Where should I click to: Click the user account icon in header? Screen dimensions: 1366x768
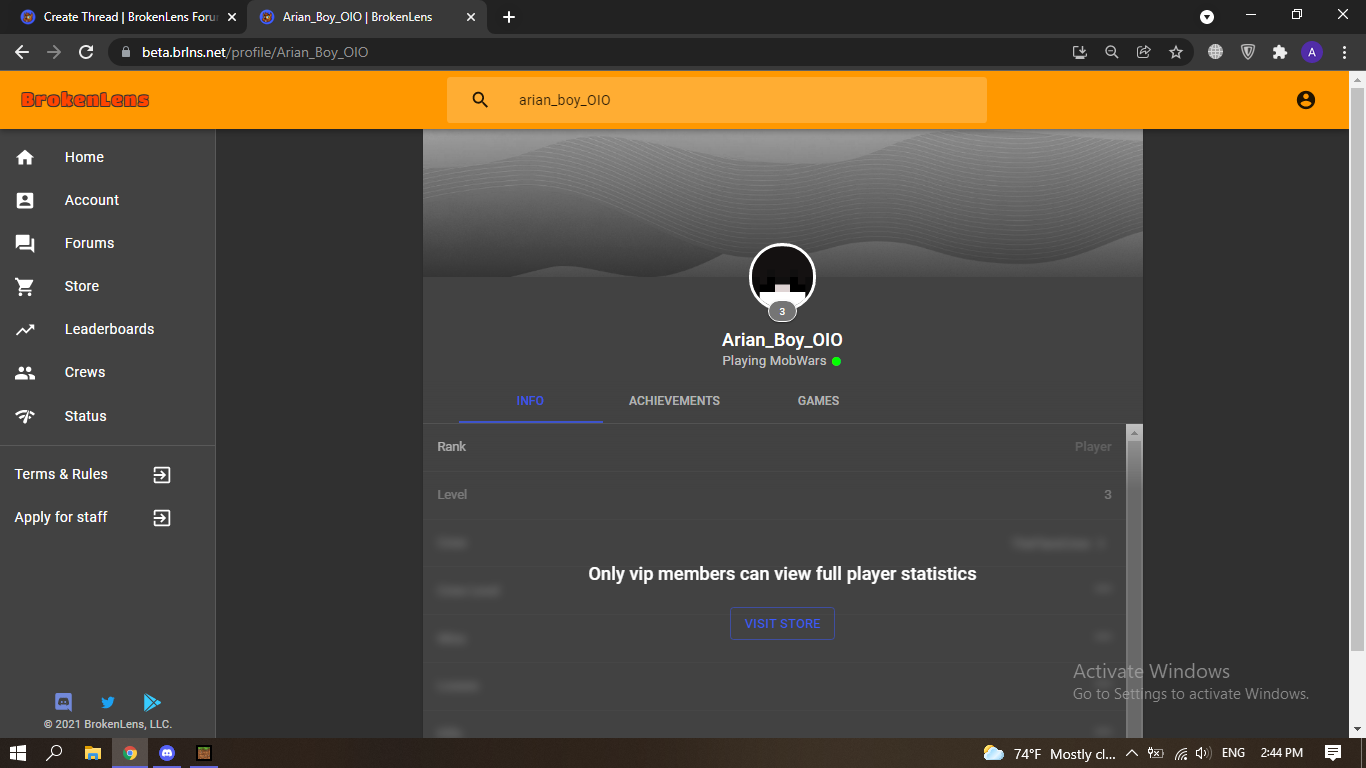[1305, 100]
